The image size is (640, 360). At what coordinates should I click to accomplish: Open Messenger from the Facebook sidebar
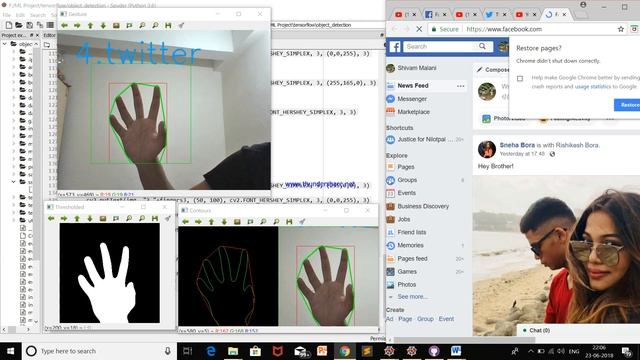(412, 99)
